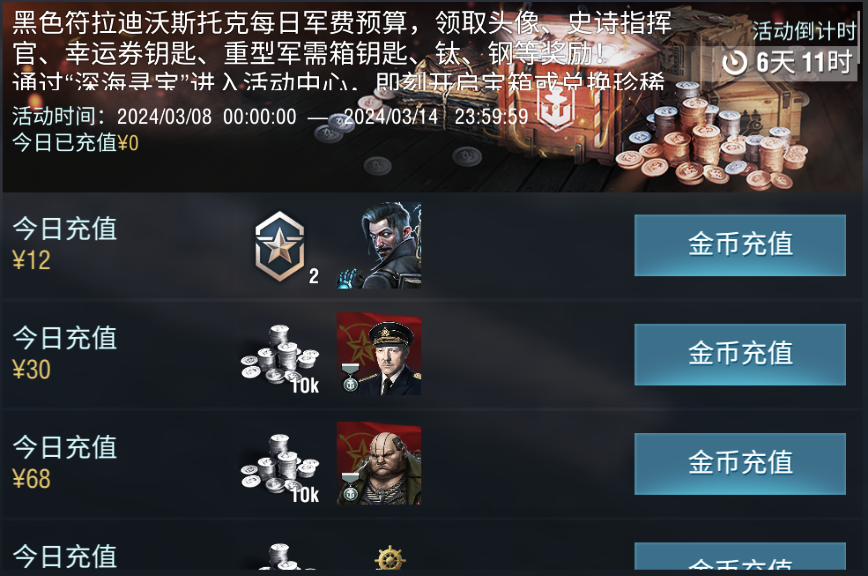
Task: Tap the gold ship wheel reward icon
Action: tap(390, 558)
